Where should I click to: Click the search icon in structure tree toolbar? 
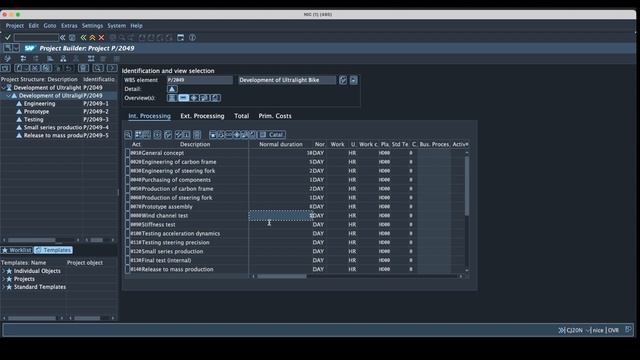[x=98, y=68]
